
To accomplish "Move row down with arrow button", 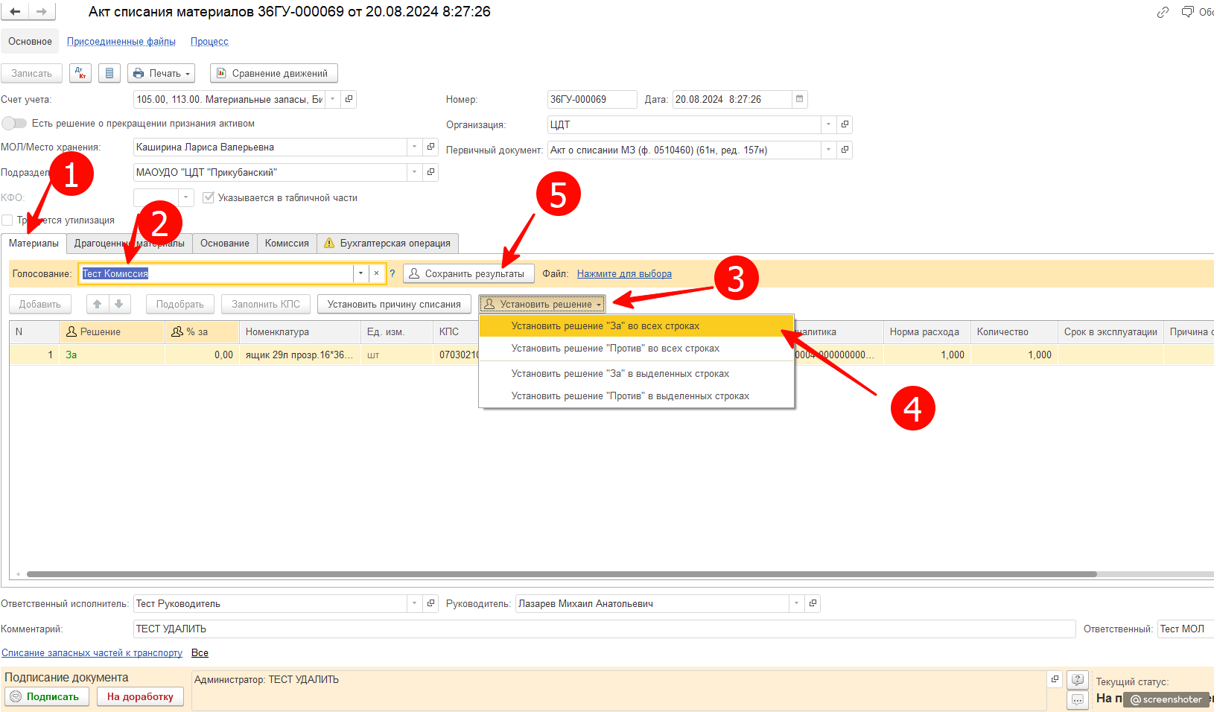I will [x=119, y=304].
